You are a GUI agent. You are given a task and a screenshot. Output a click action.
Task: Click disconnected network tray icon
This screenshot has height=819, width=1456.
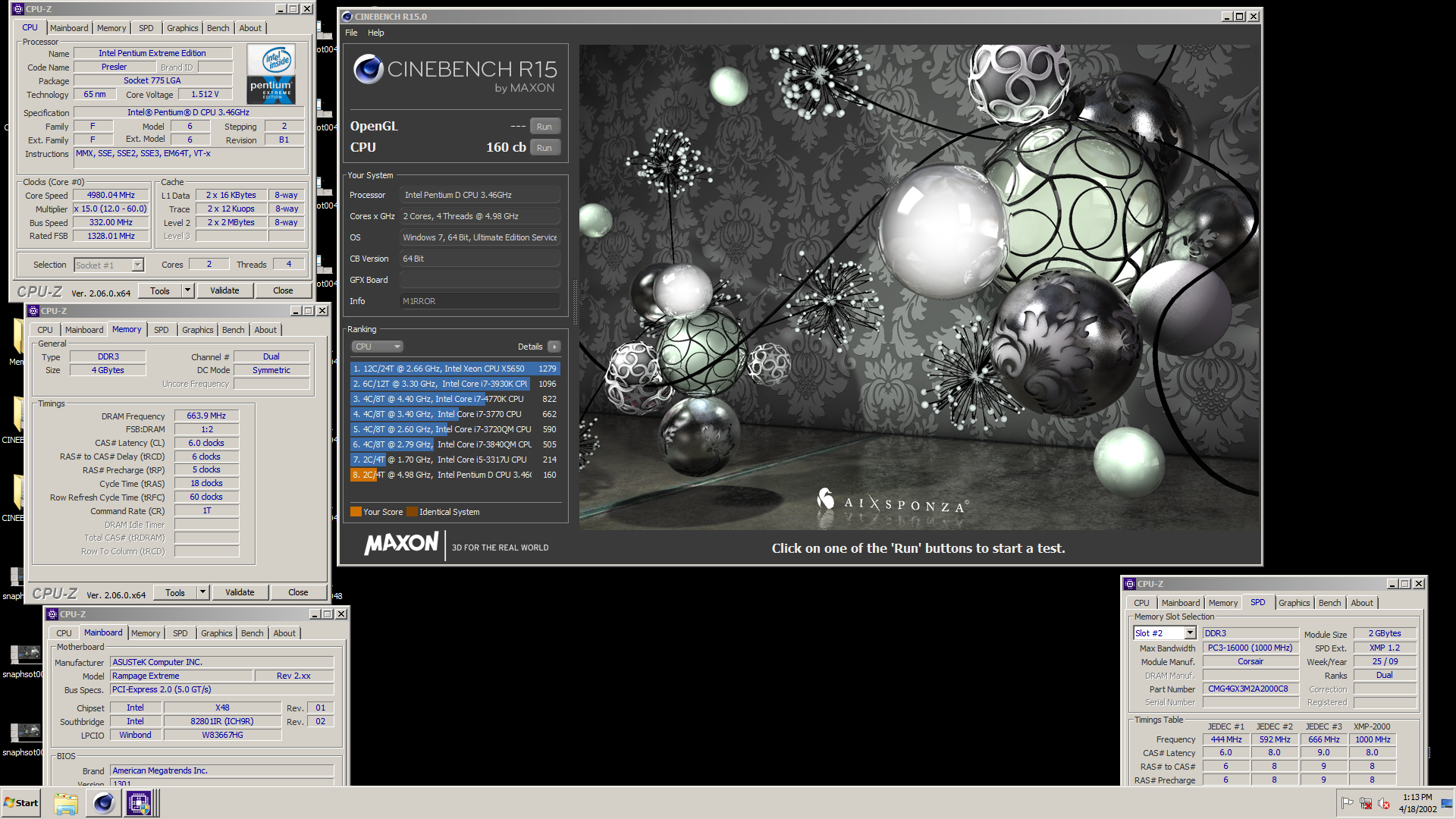[1366, 803]
